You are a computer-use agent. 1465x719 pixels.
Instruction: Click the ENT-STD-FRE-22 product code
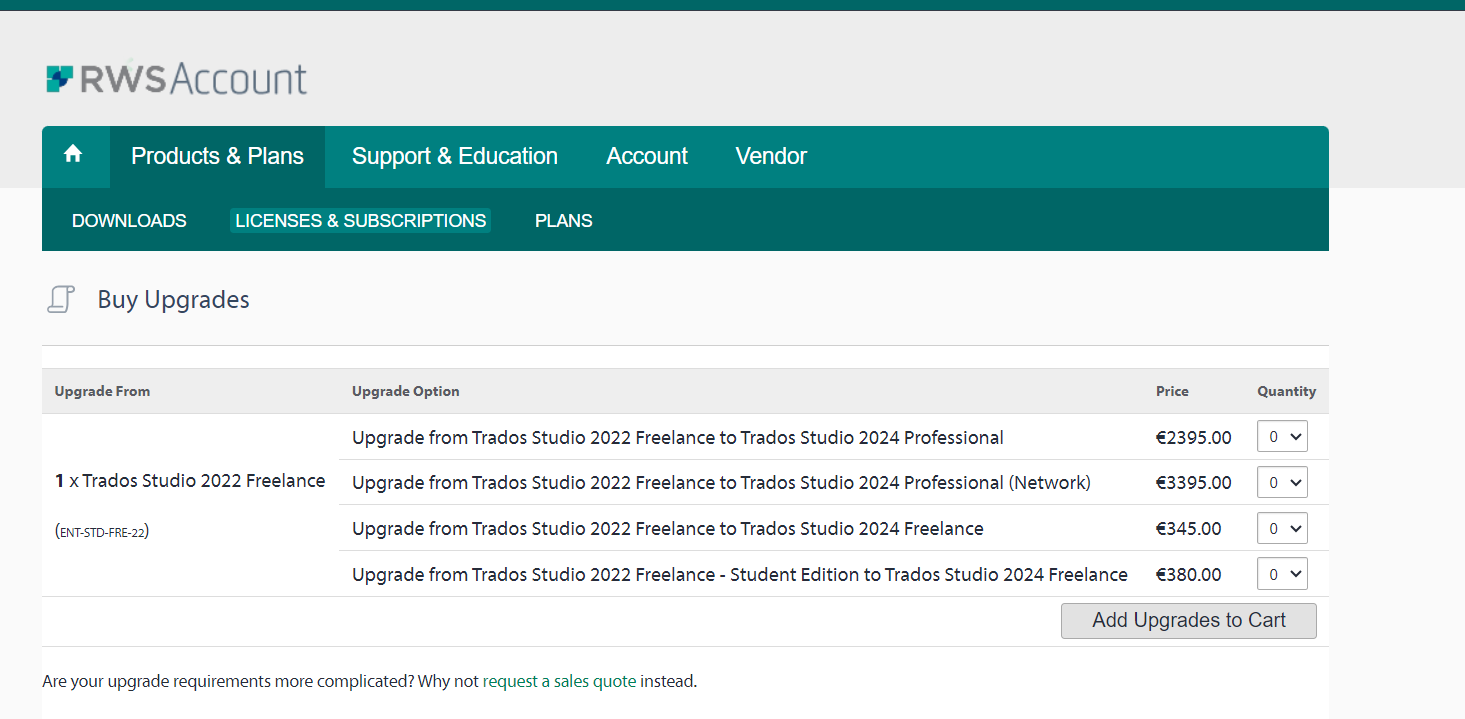click(102, 532)
